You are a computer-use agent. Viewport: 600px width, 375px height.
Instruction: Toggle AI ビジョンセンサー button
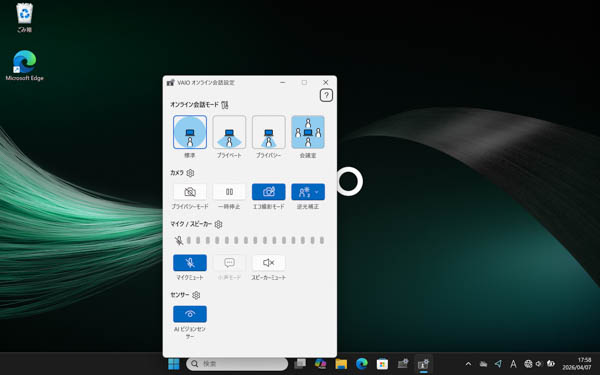click(x=190, y=314)
